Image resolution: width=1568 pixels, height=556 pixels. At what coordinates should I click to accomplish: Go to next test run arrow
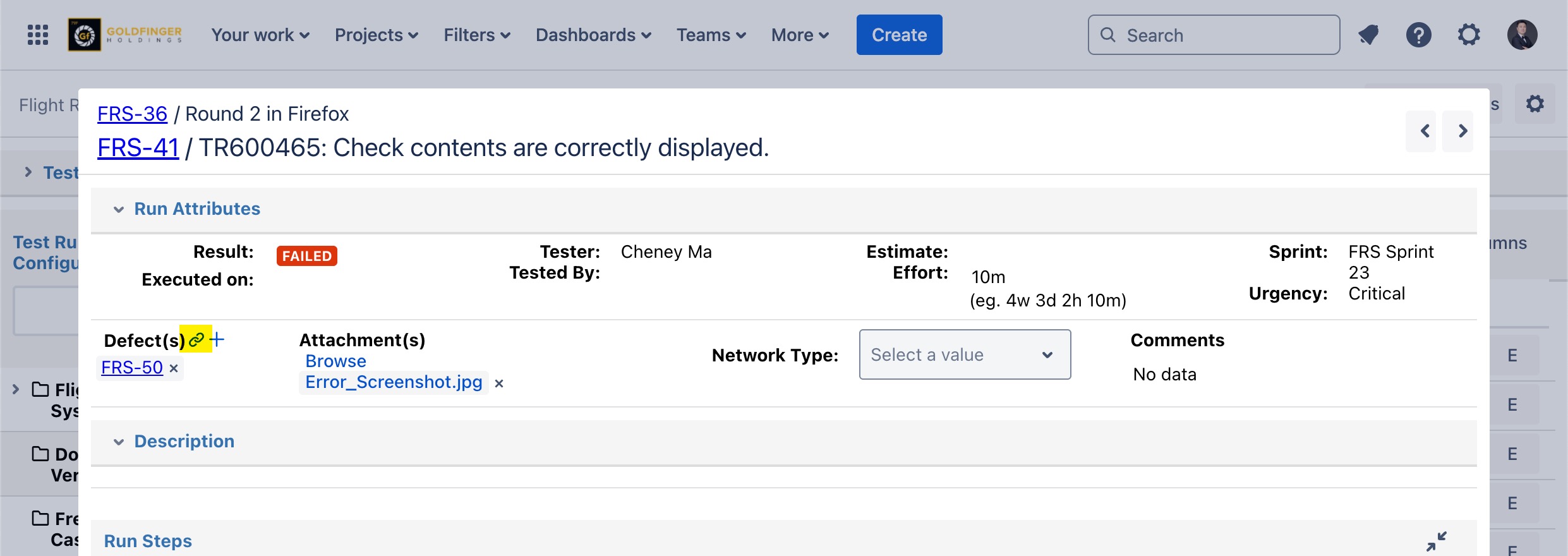click(x=1462, y=131)
